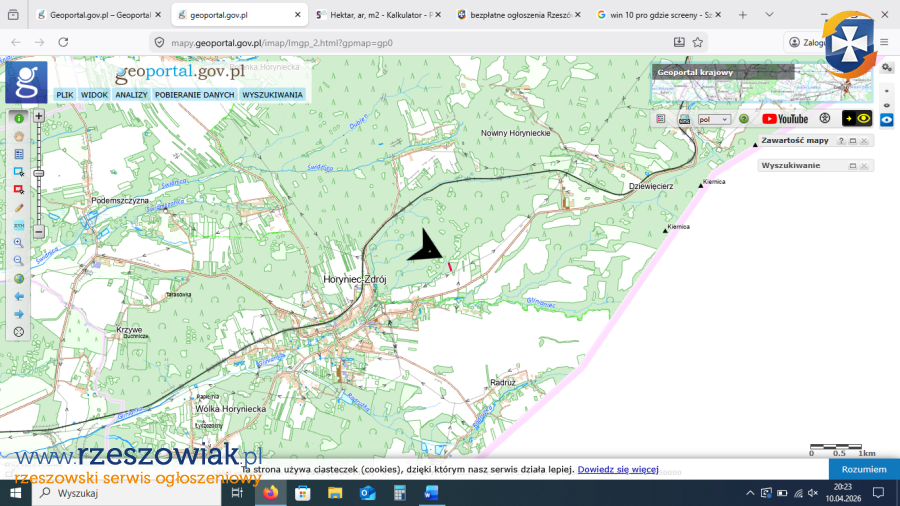Open the YouTube channel icon
This screenshot has width=900, height=506.
tap(785, 118)
